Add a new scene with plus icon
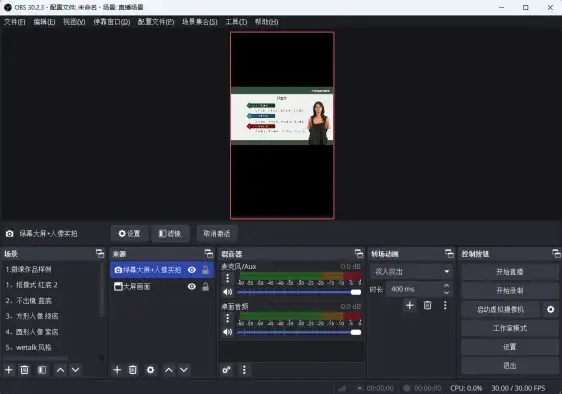Screen dimensions: 562x394 (9, 370)
